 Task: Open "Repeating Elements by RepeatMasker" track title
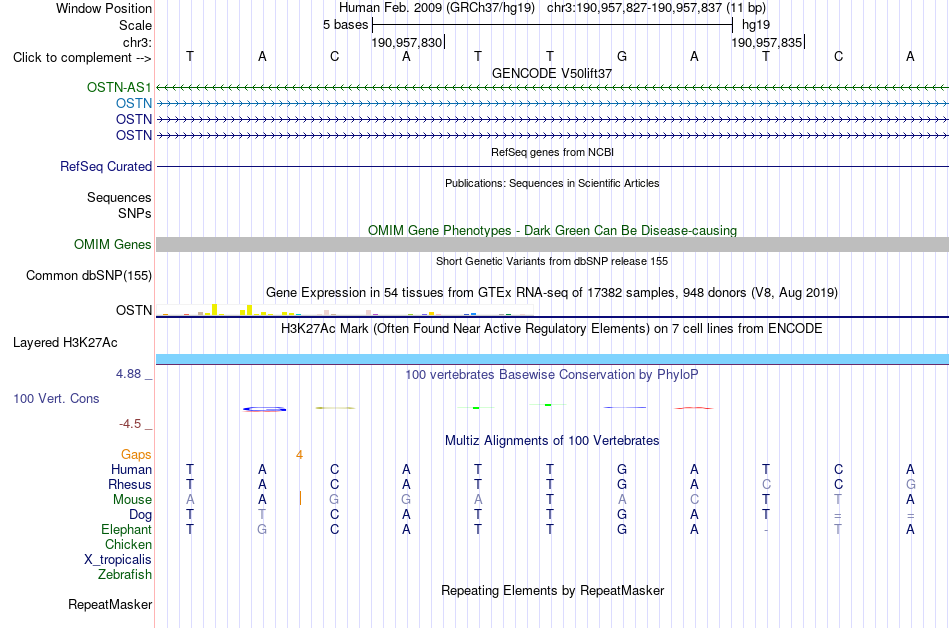click(552, 591)
